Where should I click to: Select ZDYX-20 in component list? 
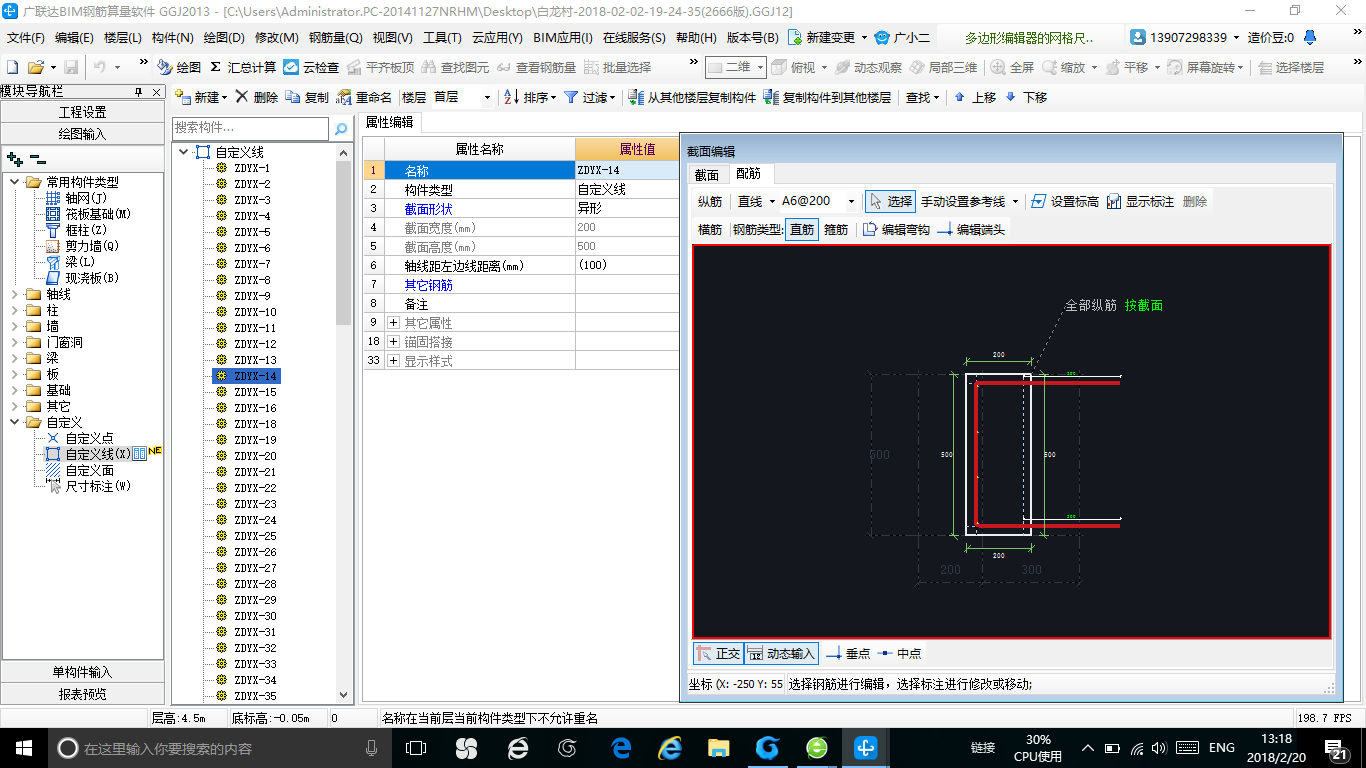[255, 456]
